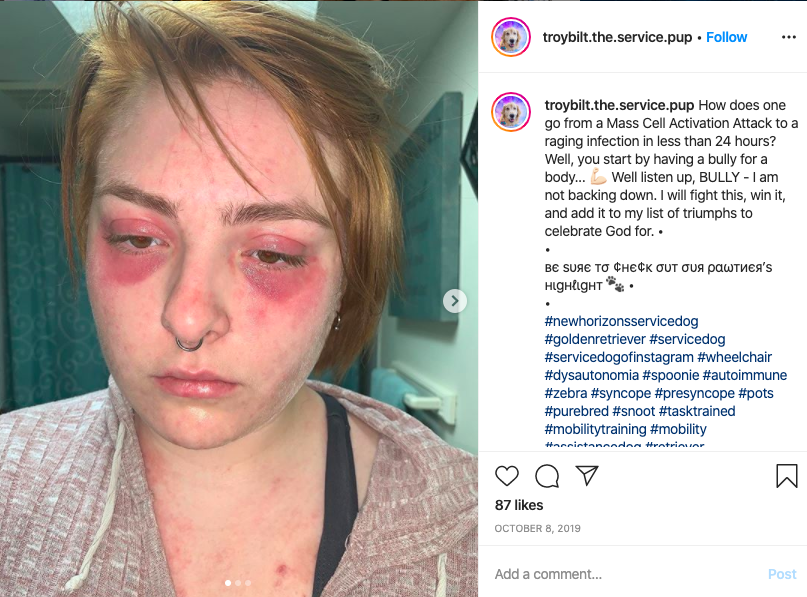Like the post with heart icon

(x=506, y=476)
